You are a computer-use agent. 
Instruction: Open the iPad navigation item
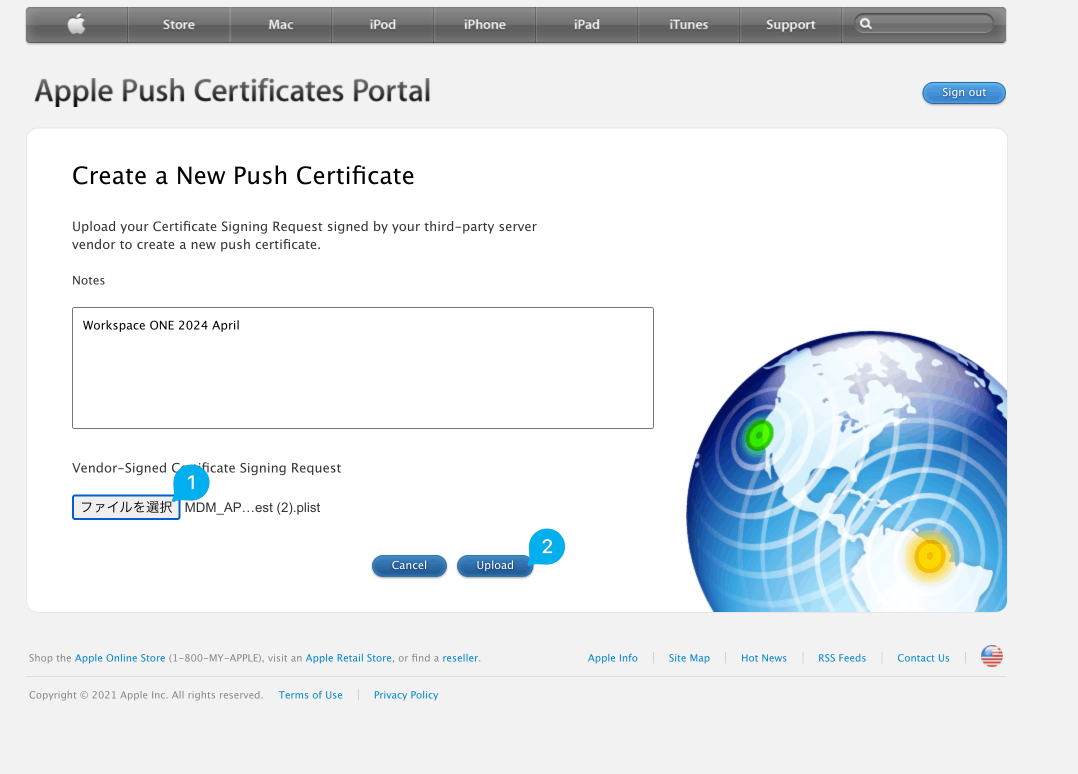pyautogui.click(x=586, y=25)
